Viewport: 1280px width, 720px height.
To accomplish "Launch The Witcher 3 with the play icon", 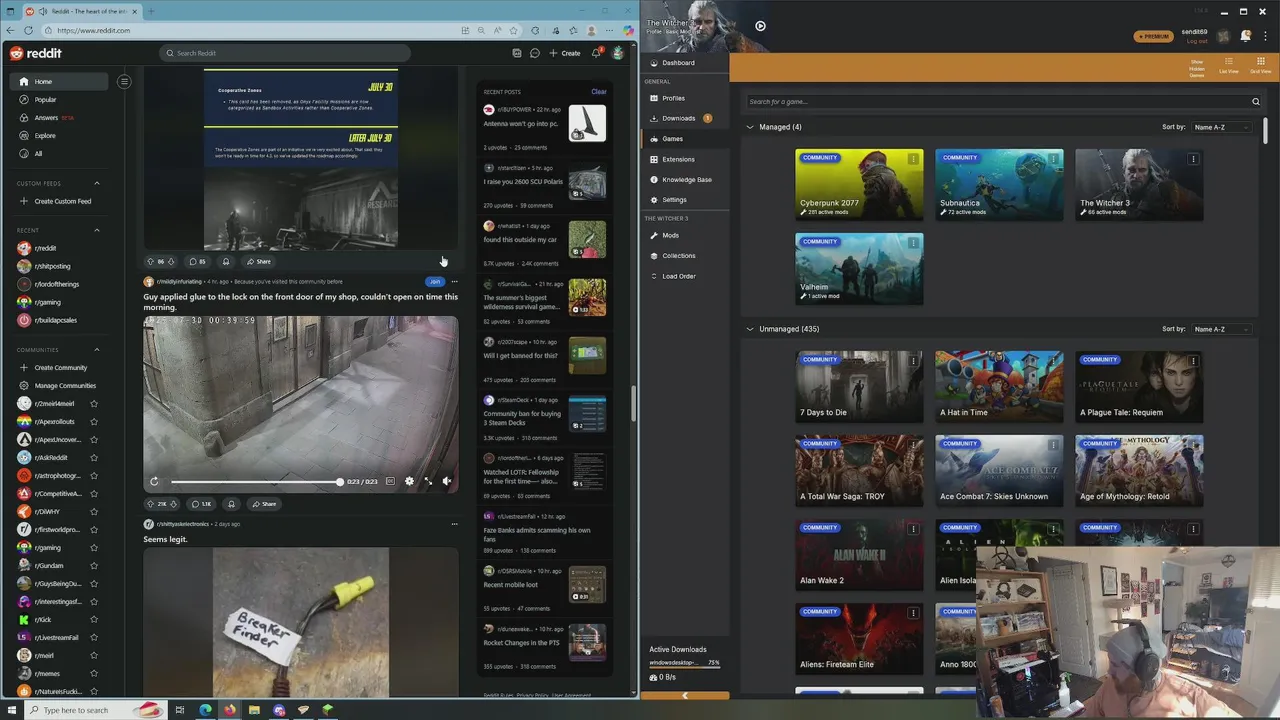I will point(760,26).
